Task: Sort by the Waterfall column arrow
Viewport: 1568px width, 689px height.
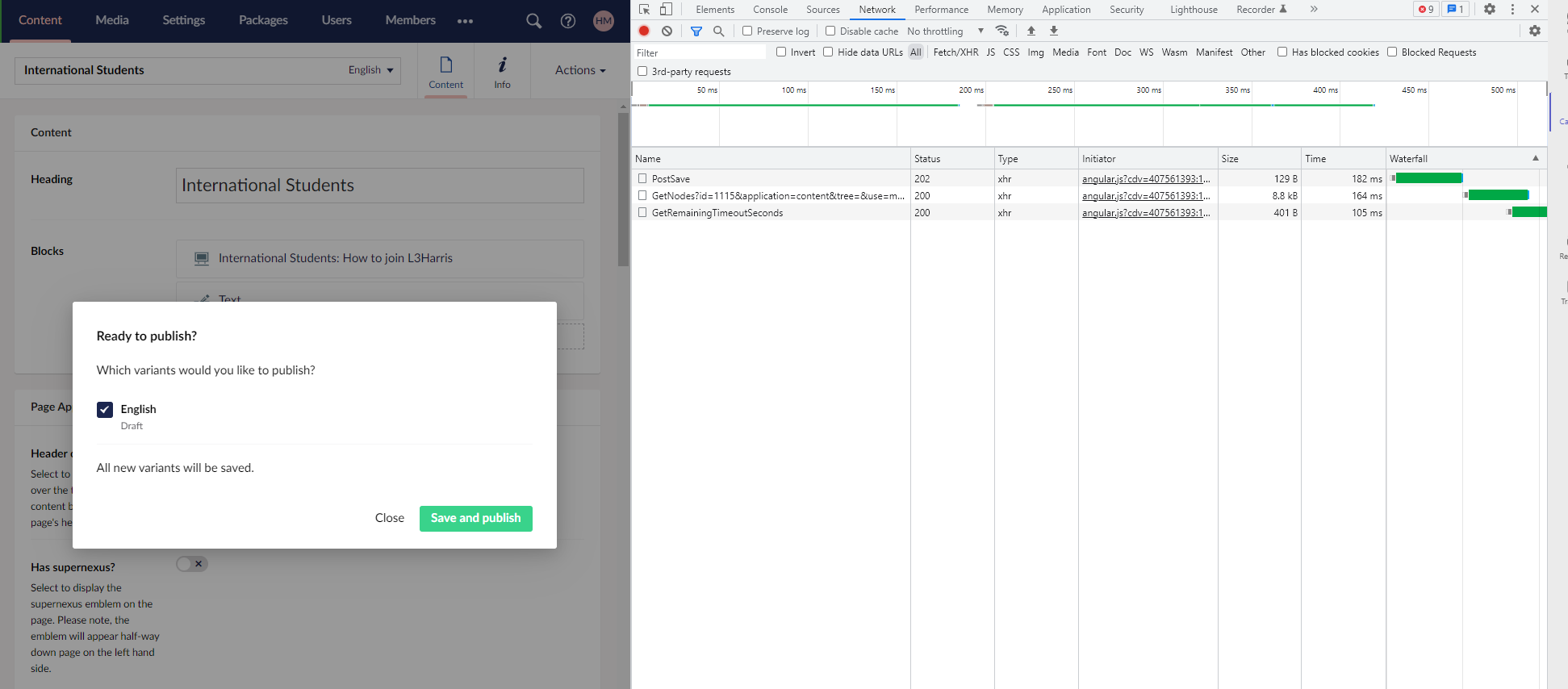Action: click(x=1536, y=158)
